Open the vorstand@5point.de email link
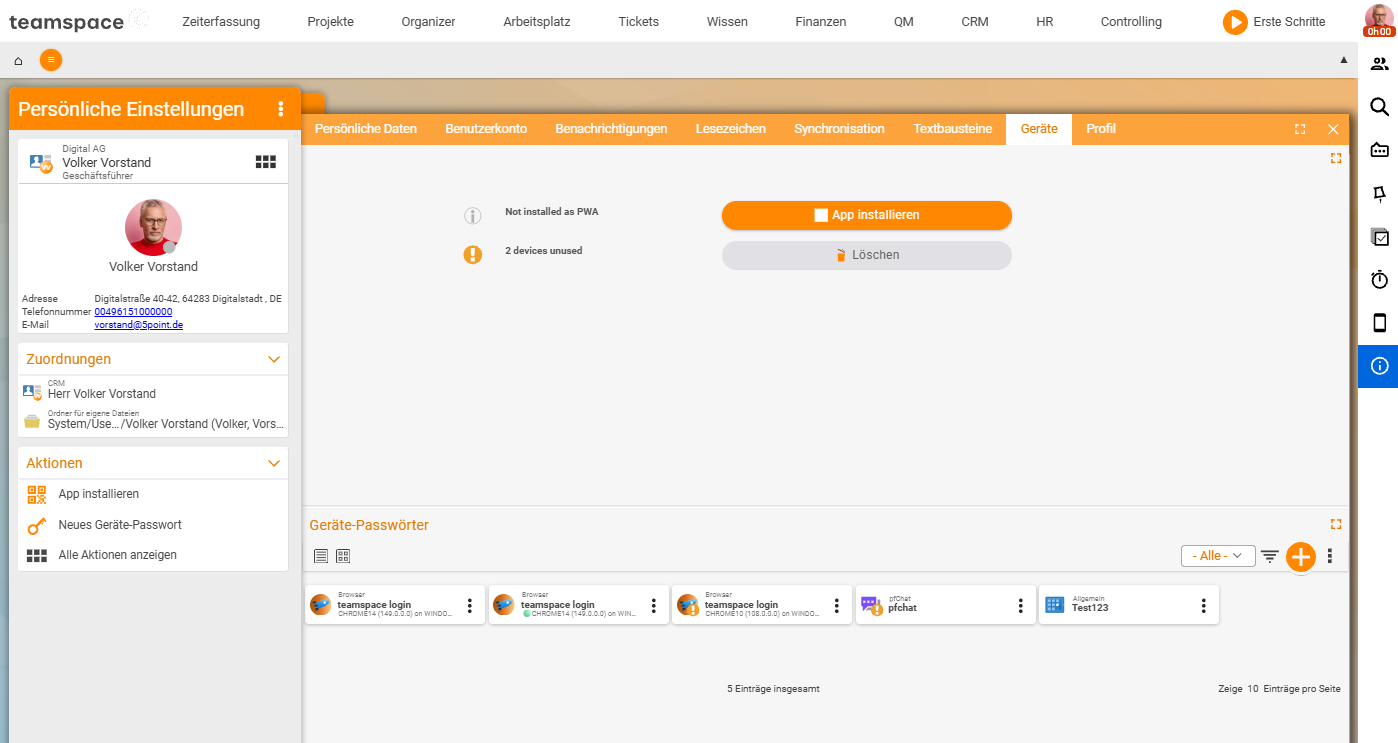 pos(139,325)
